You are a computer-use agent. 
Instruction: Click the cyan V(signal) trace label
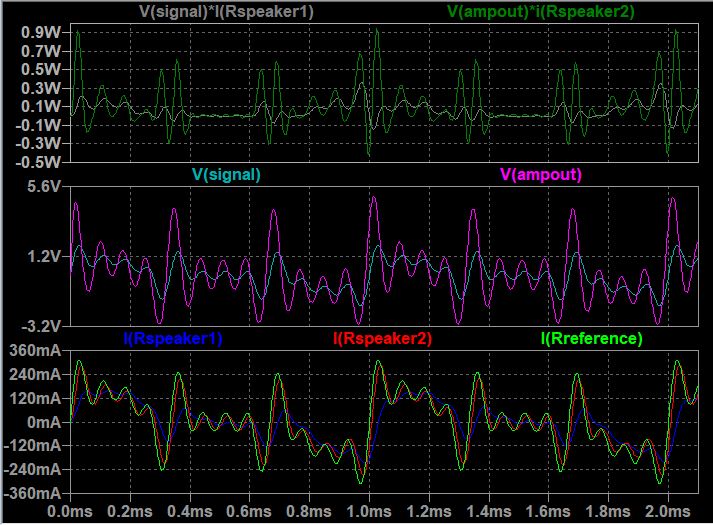226,175
